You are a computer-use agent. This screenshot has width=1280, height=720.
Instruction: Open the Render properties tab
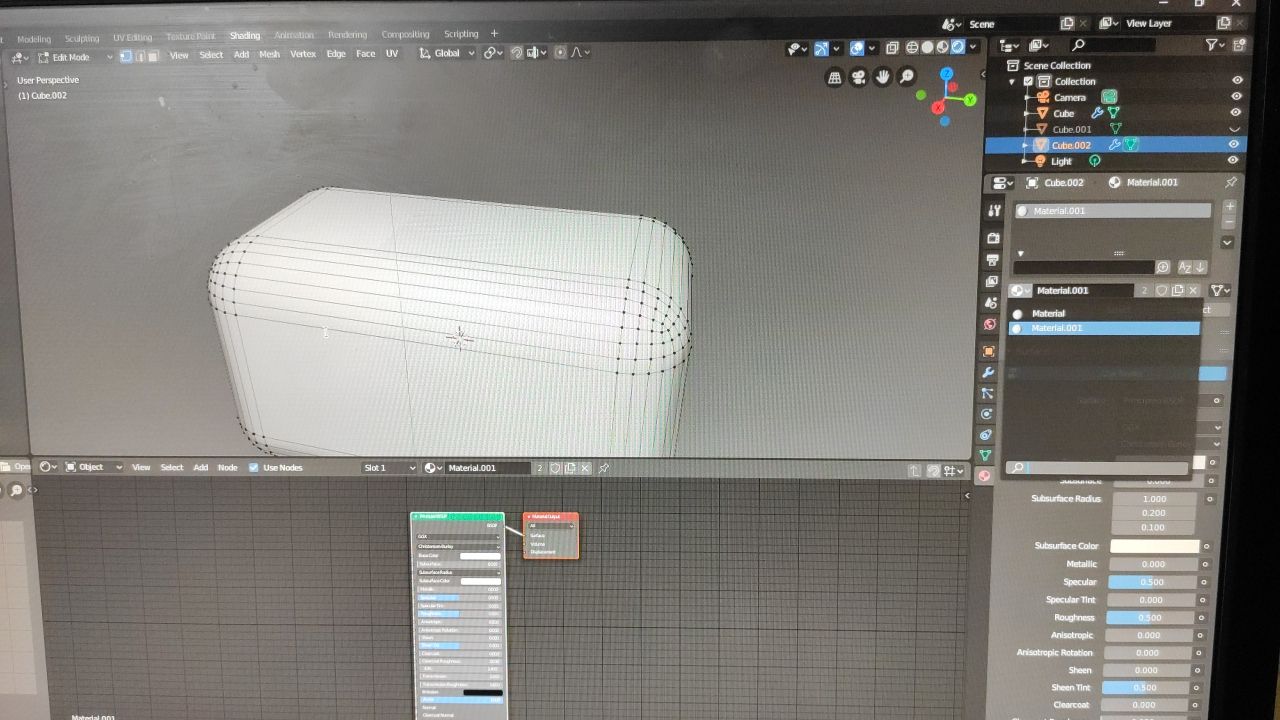point(993,238)
